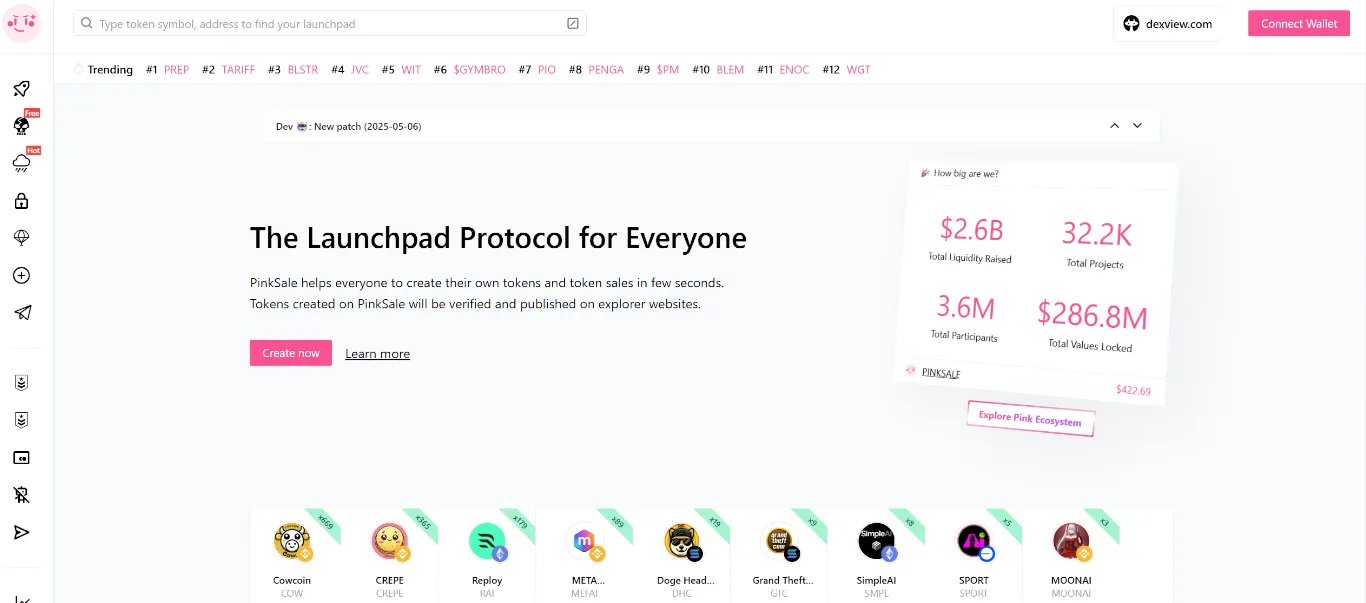Open trending token #8 PENGA
The width and height of the screenshot is (1366, 603).
pyautogui.click(x=596, y=70)
